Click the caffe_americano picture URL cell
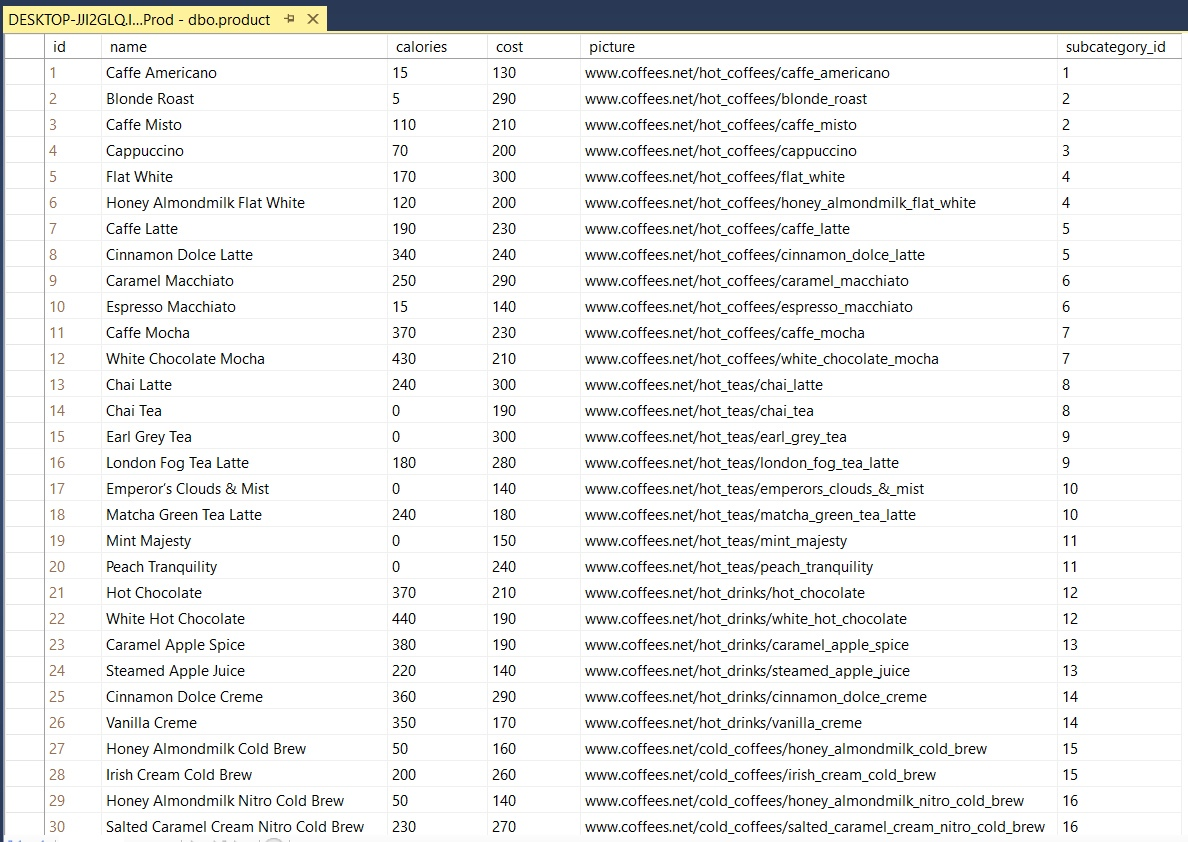 click(x=818, y=73)
